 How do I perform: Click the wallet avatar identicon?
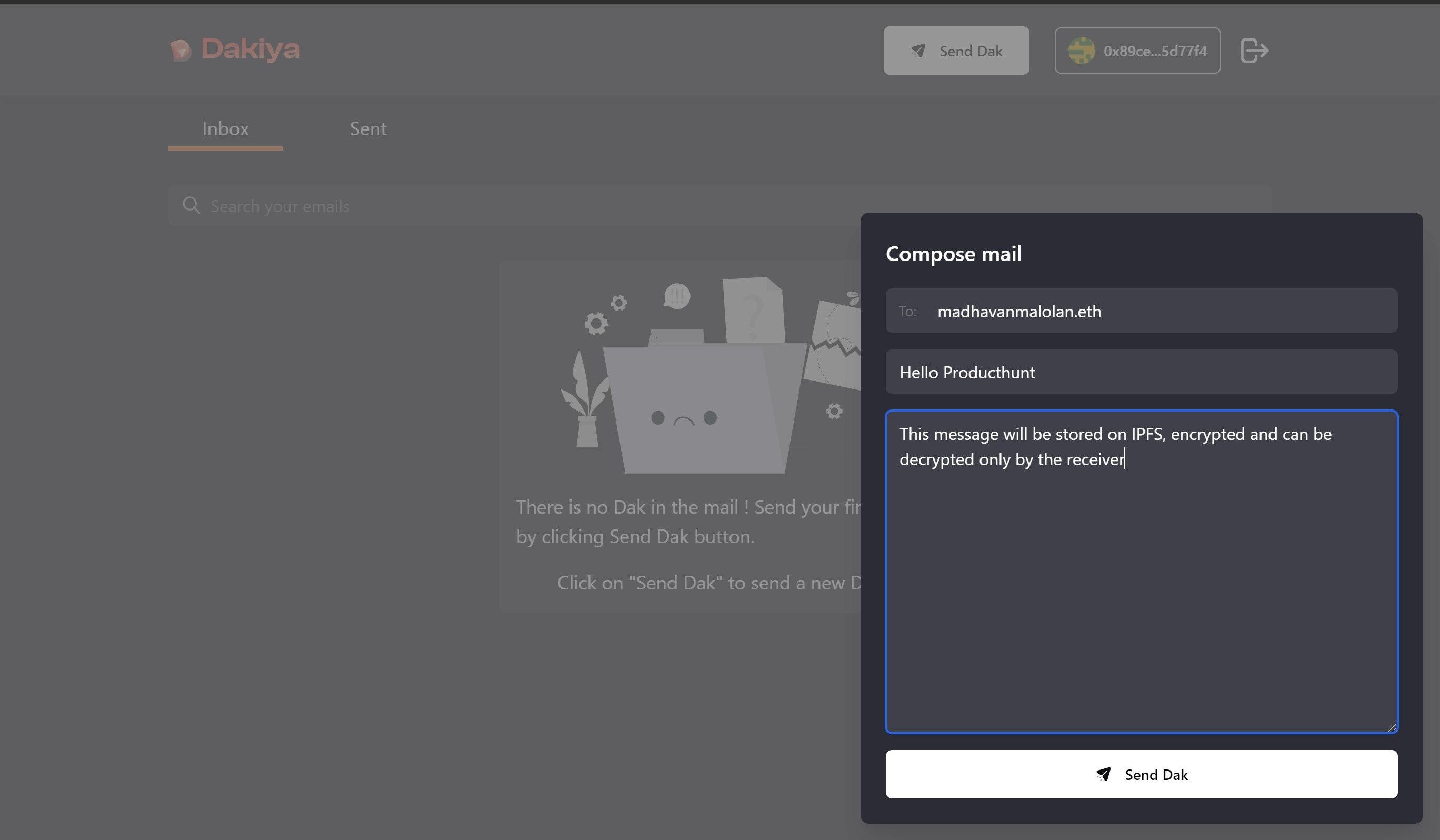pyautogui.click(x=1081, y=51)
